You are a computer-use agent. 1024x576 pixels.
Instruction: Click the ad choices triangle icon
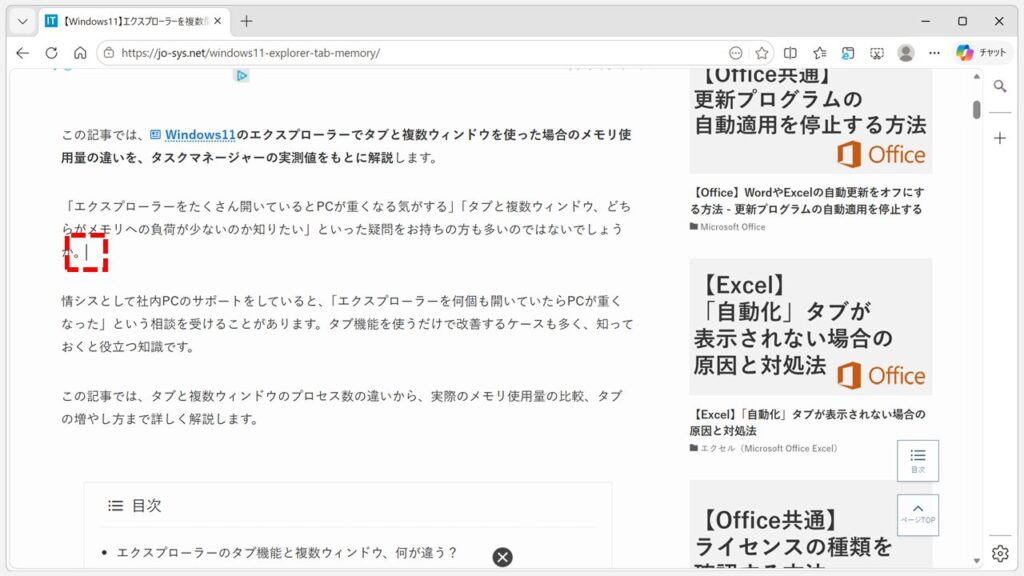click(x=242, y=76)
